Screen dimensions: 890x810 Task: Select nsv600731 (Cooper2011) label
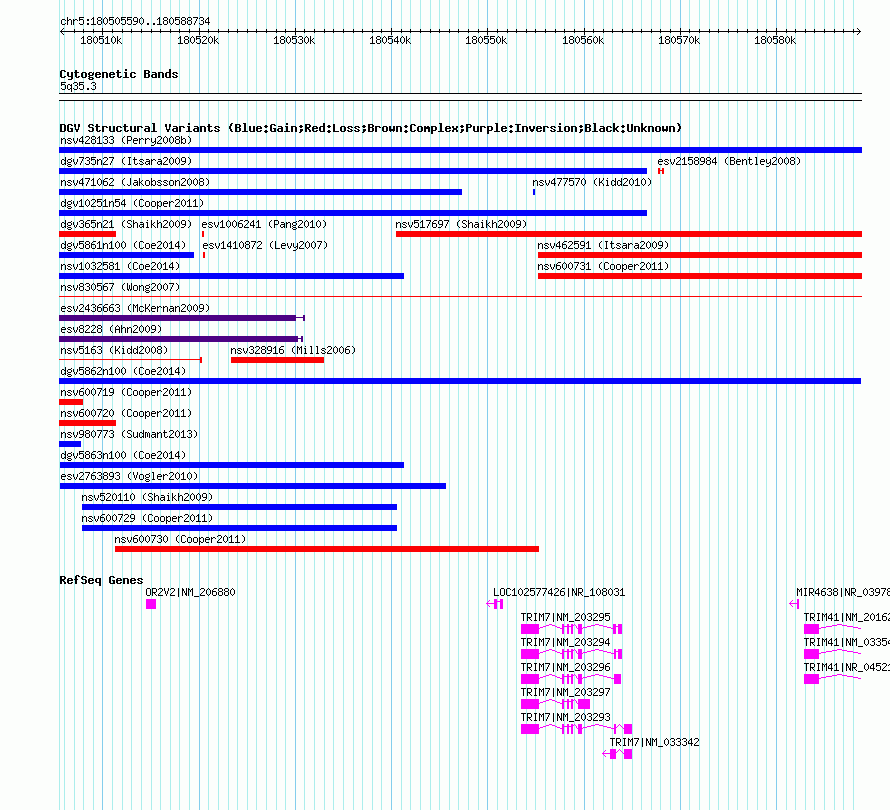coord(603,266)
